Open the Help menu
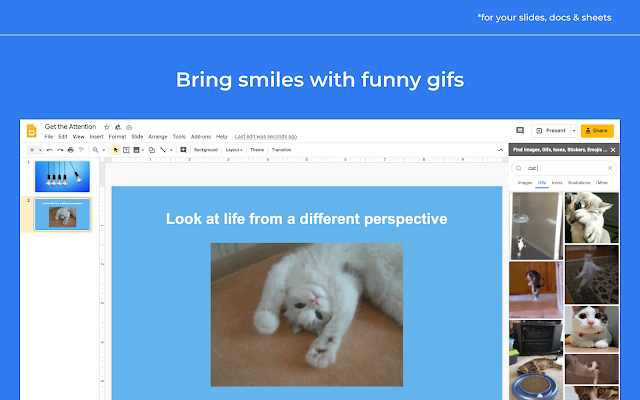This screenshot has width=640, height=400. pos(222,137)
